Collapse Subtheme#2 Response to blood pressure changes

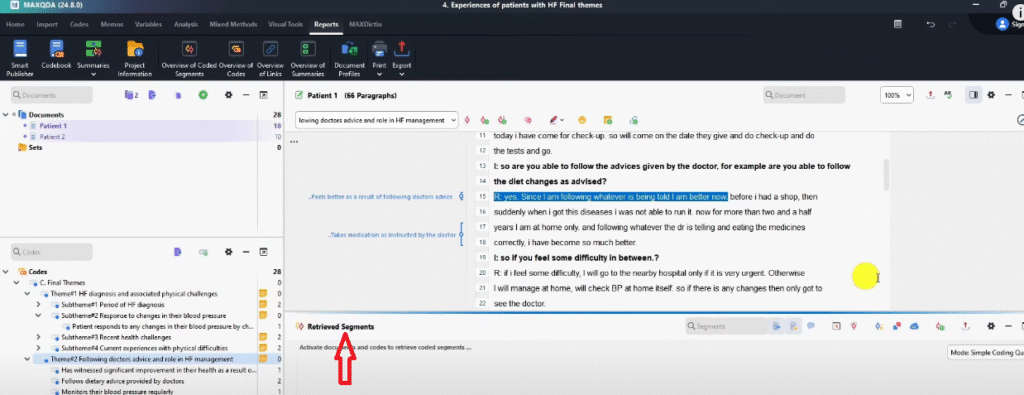(x=39, y=315)
